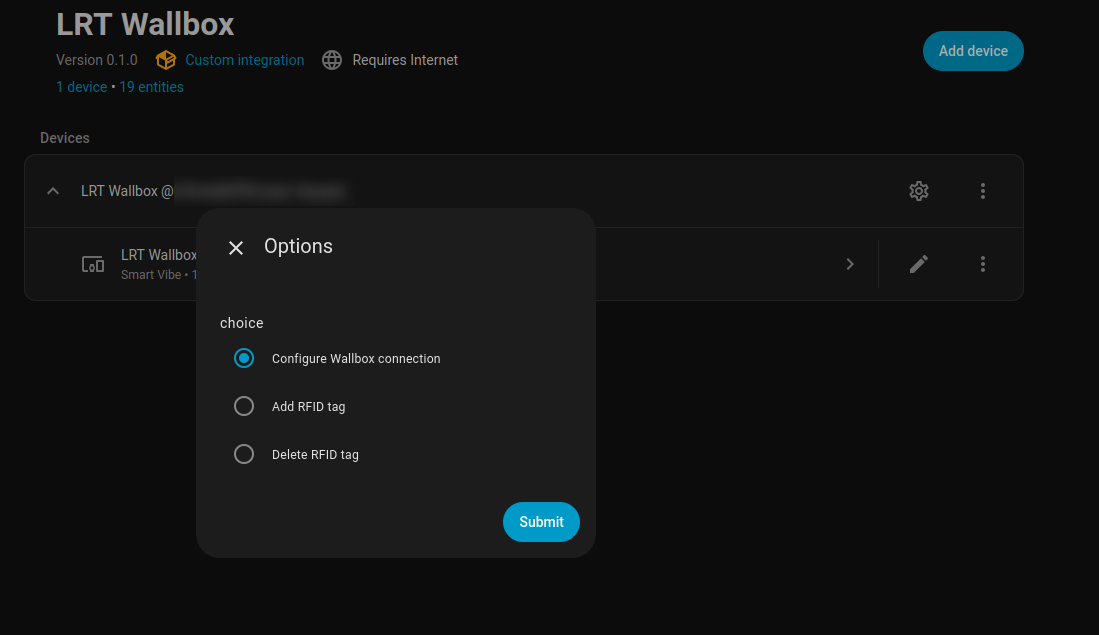Viewport: 1099px width, 635px height.
Task: Open three-dot menu beside the gear icon
Action: (x=982, y=191)
